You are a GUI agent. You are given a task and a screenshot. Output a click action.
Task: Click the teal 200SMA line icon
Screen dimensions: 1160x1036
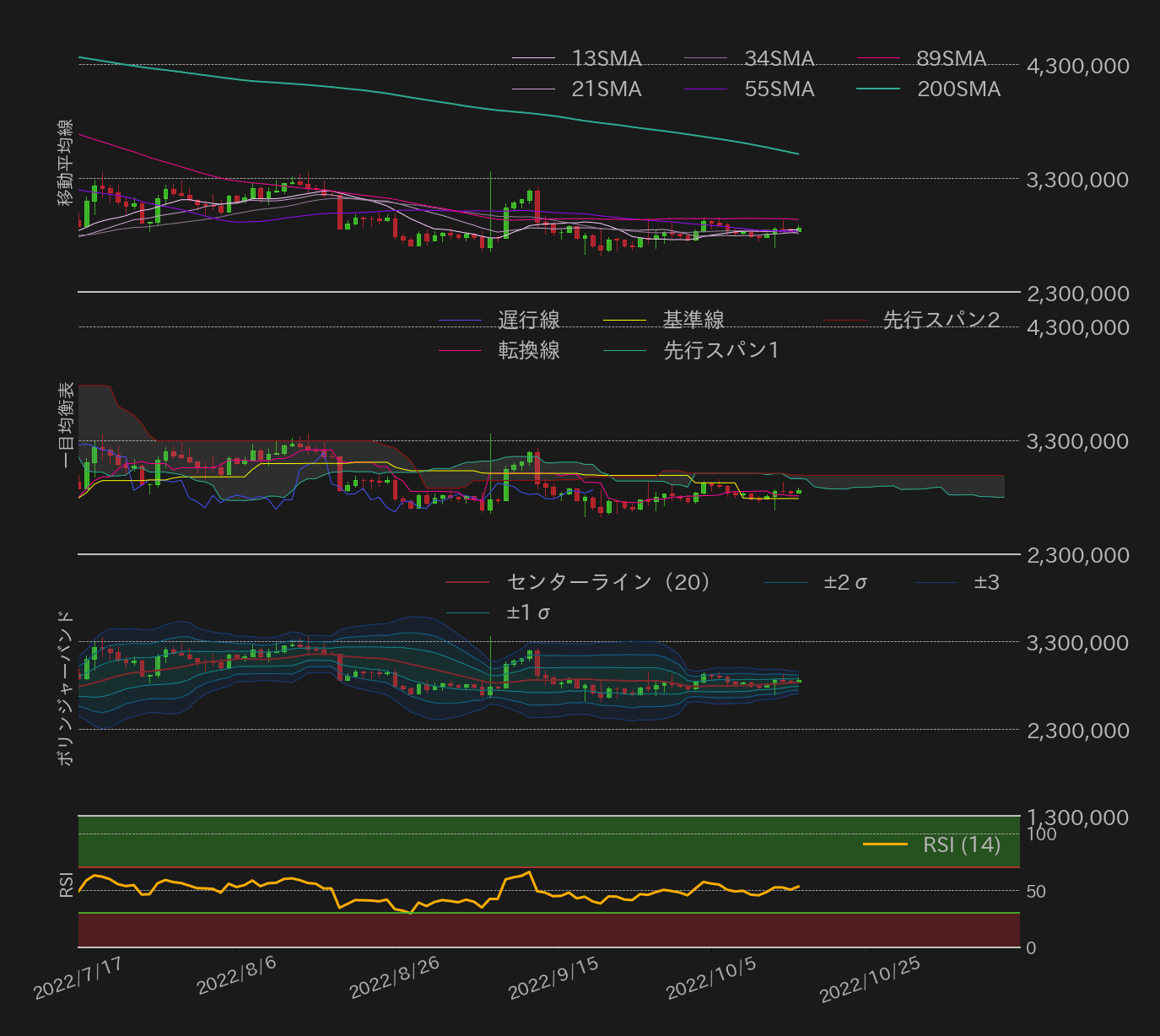877,88
